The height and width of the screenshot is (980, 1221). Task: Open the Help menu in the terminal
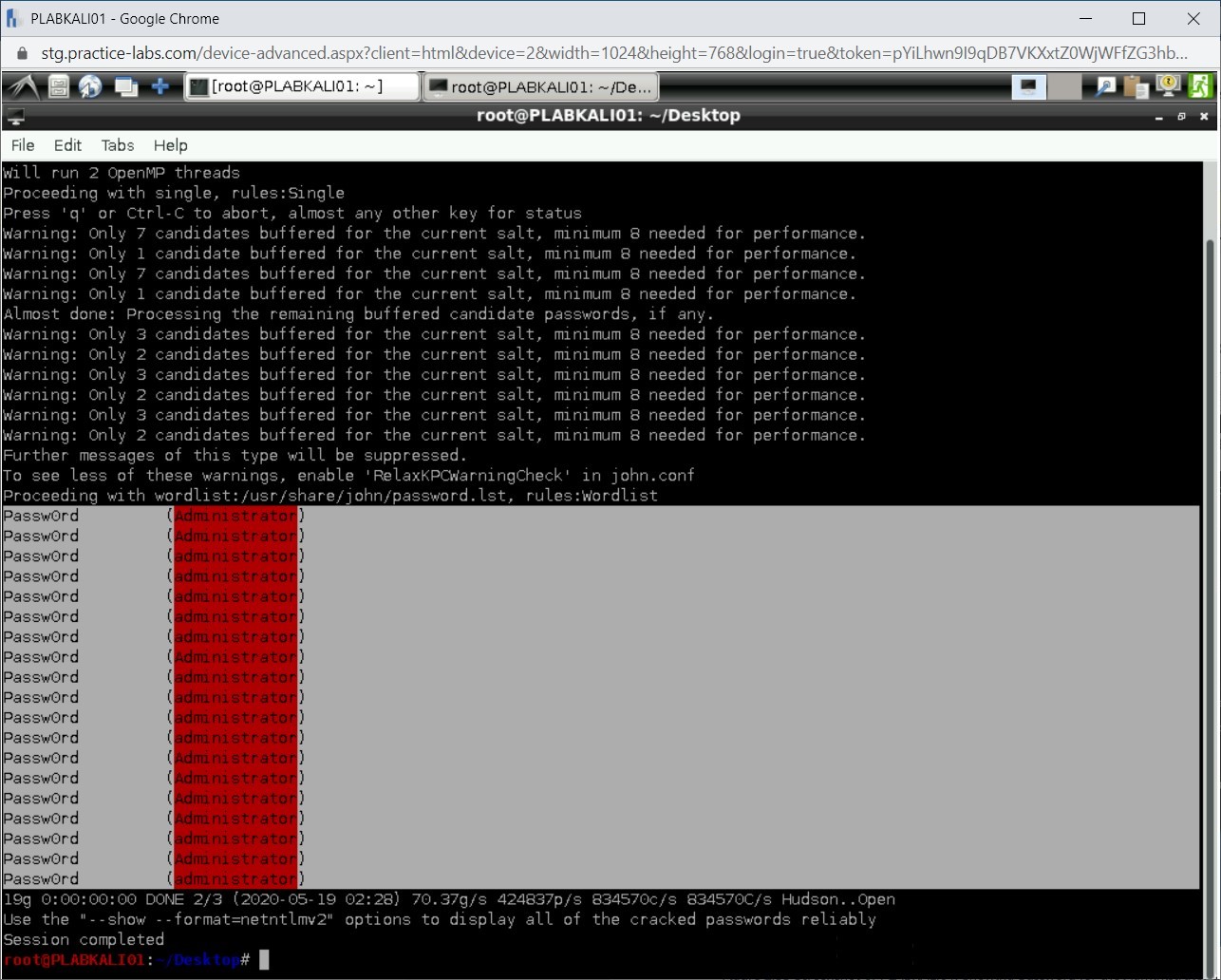(170, 145)
